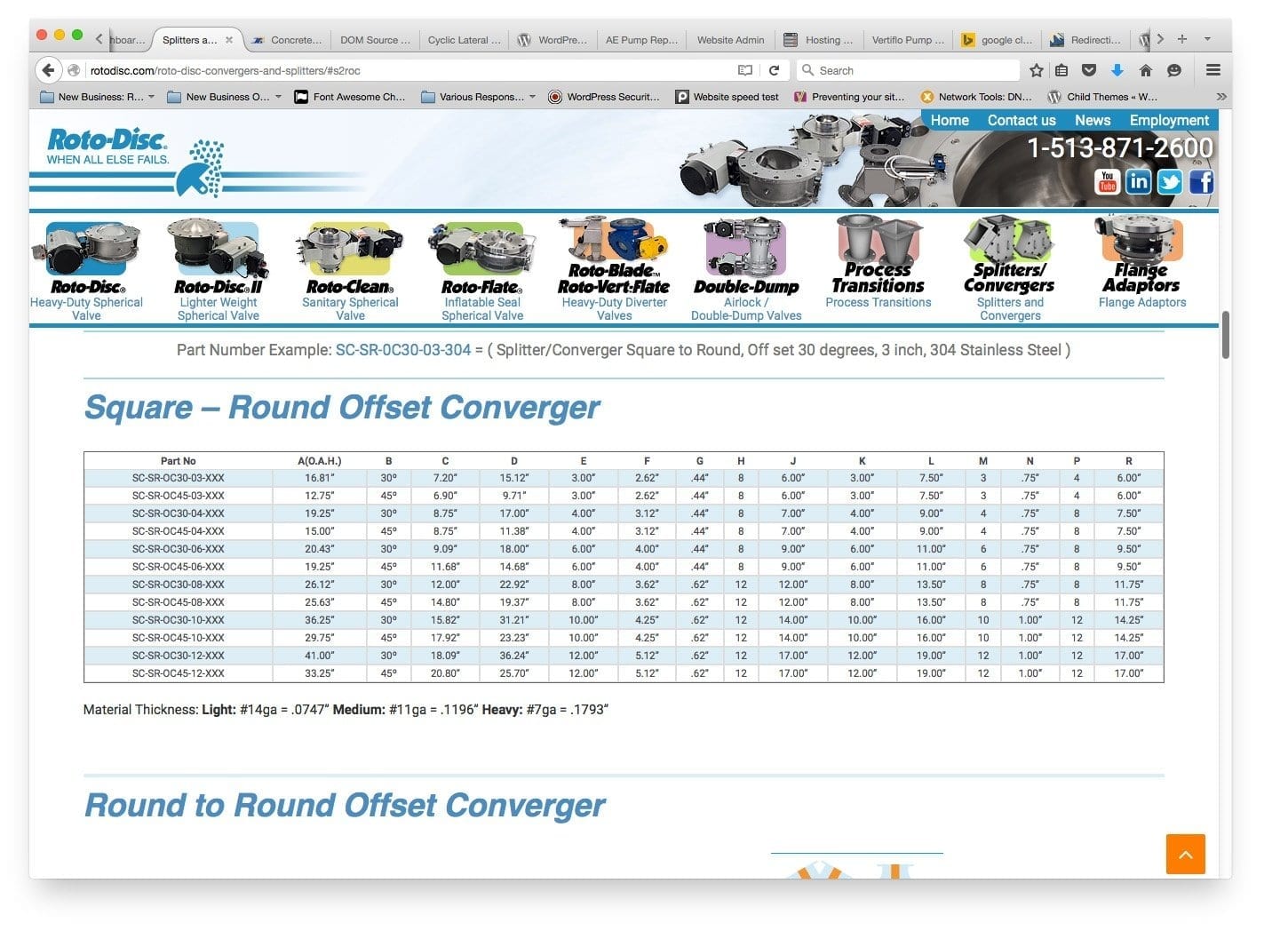Open Flange Adaptors product

[1141, 262]
